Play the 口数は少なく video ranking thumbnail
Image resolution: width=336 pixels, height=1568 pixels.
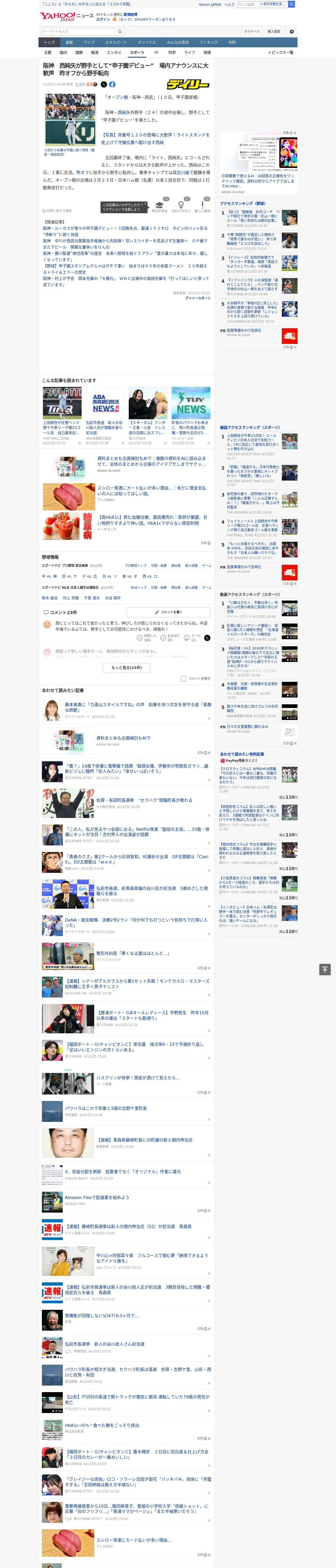pyautogui.click(x=290, y=609)
